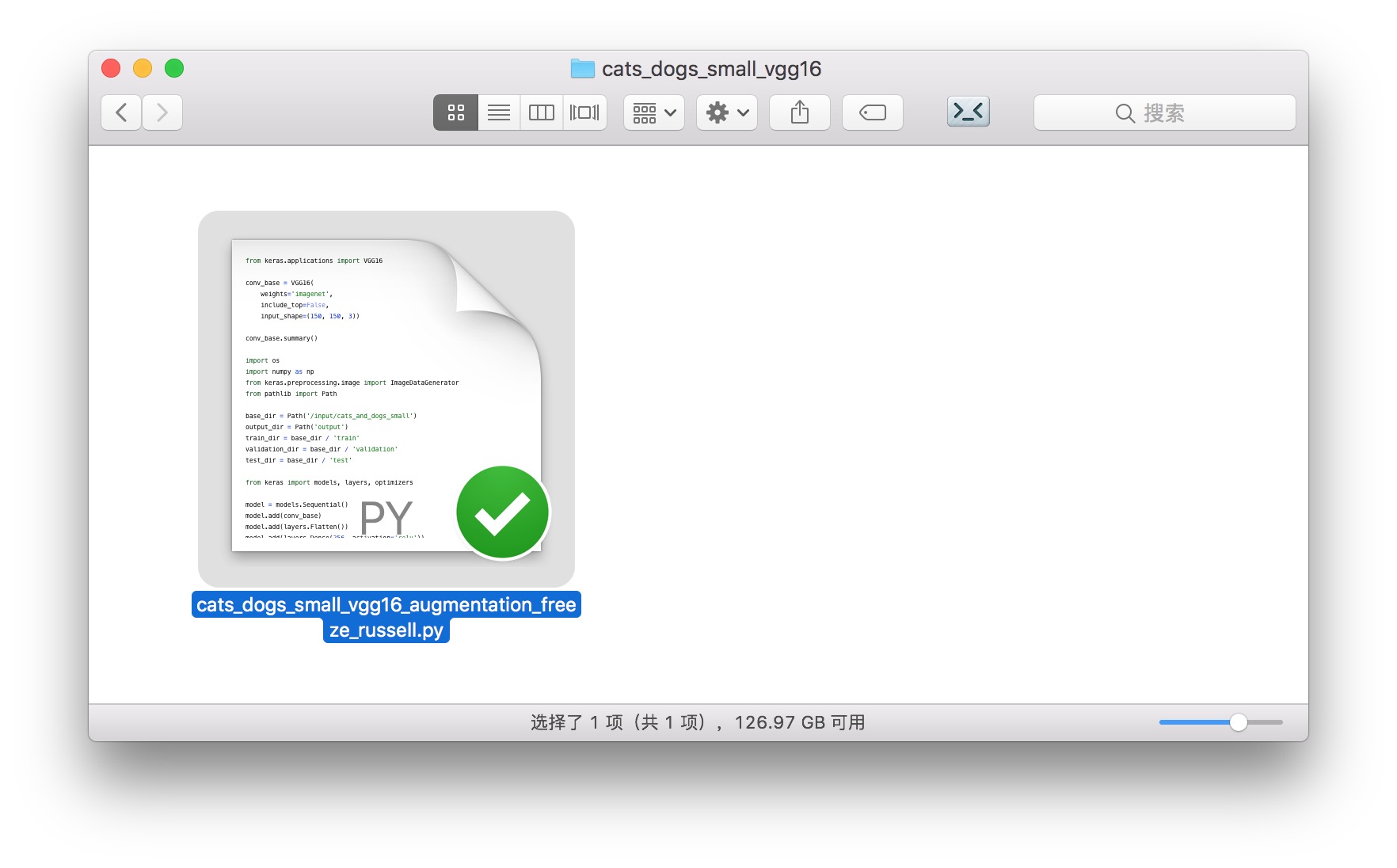Screen dimensions: 1397x868
Task: Click the terminal toolbar icon
Action: click(968, 112)
